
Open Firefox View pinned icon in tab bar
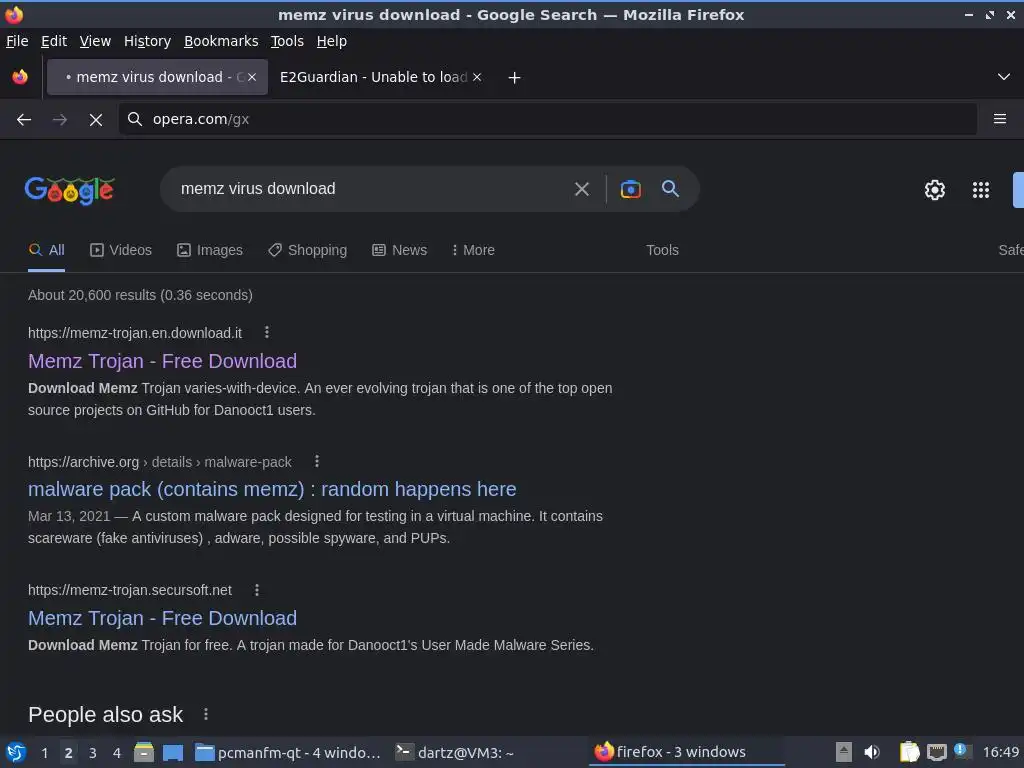[20, 77]
